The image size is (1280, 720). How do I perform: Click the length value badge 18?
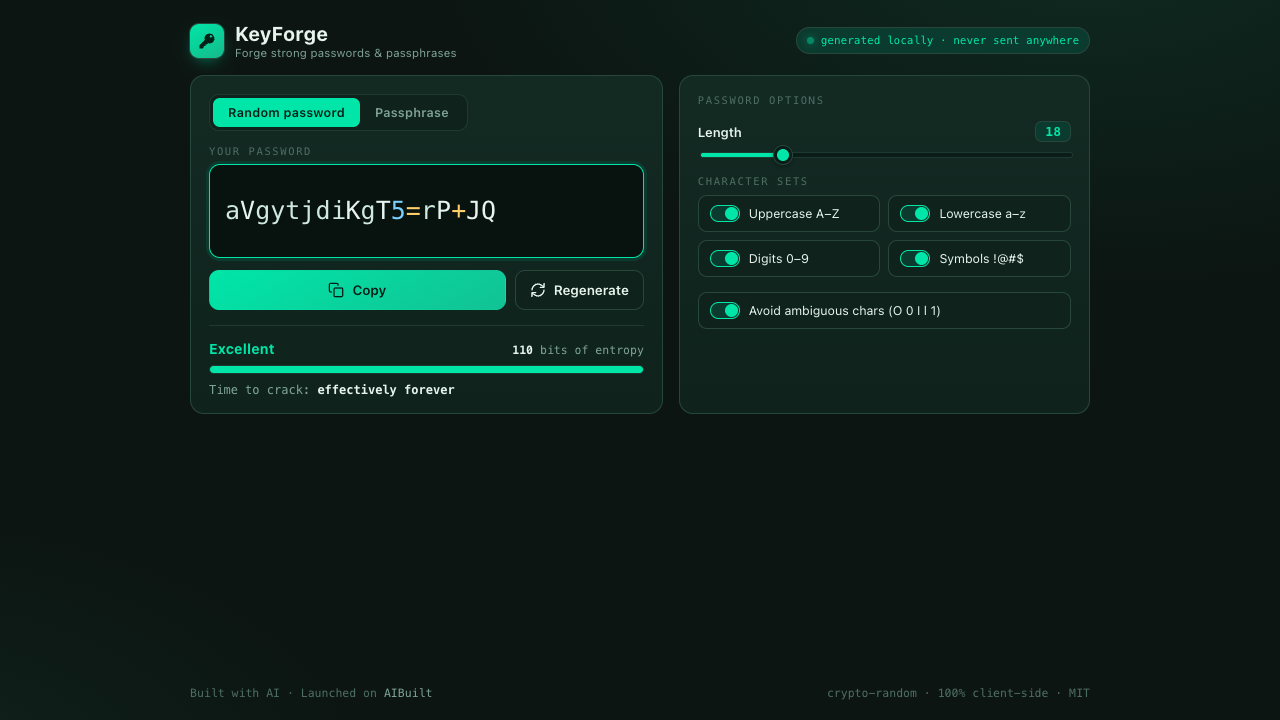1053,132
